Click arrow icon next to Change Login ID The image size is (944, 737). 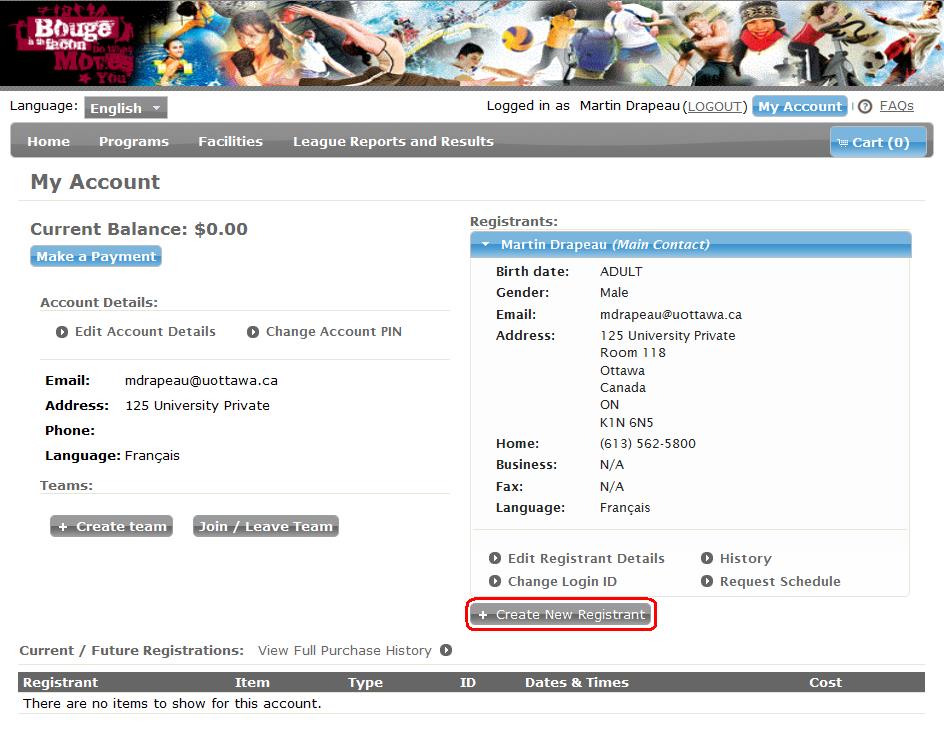tap(495, 582)
